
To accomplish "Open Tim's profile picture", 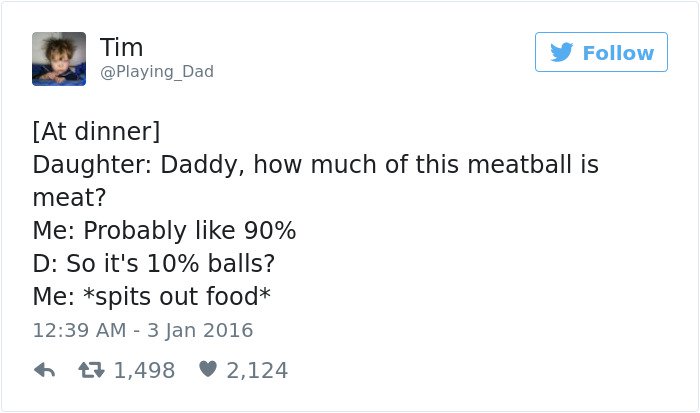I will pyautogui.click(x=59, y=59).
